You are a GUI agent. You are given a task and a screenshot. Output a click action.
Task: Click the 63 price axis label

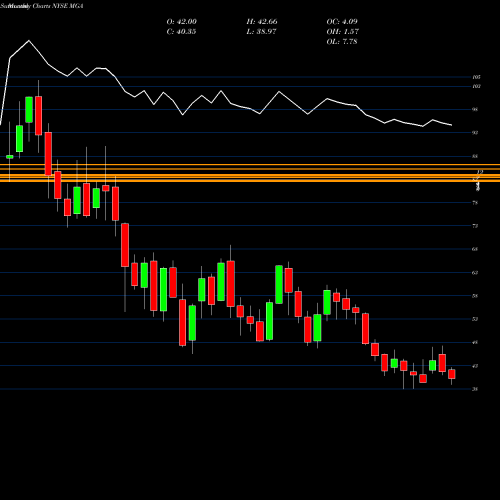475,273
